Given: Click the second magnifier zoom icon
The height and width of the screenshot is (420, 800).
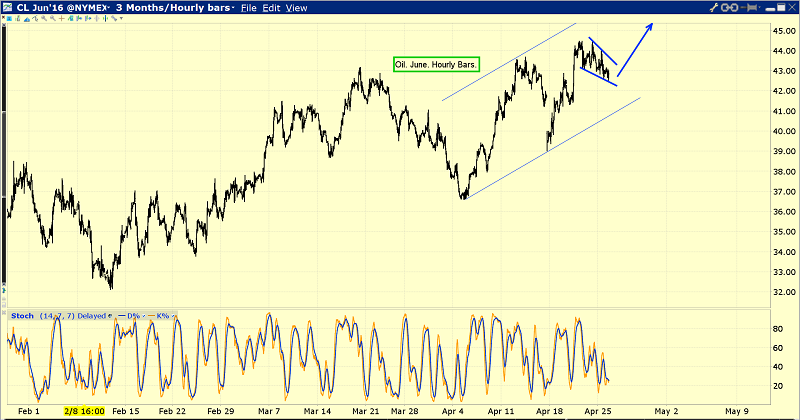Looking at the screenshot, I should click(x=53, y=18).
